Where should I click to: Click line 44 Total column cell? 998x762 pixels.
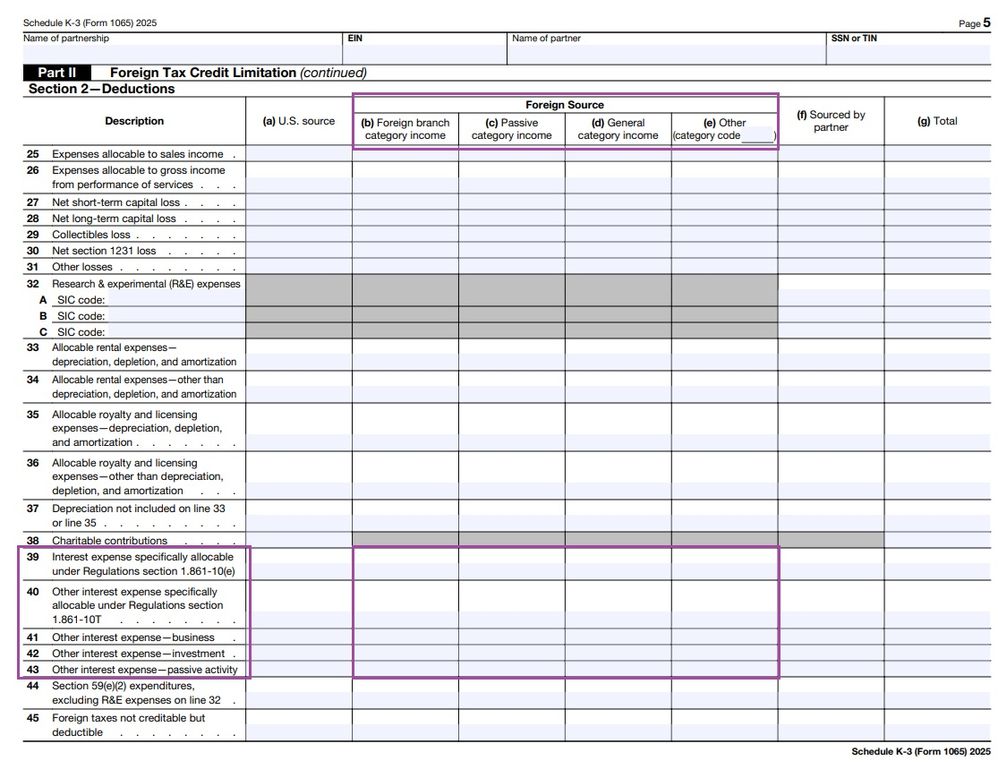coord(937,693)
